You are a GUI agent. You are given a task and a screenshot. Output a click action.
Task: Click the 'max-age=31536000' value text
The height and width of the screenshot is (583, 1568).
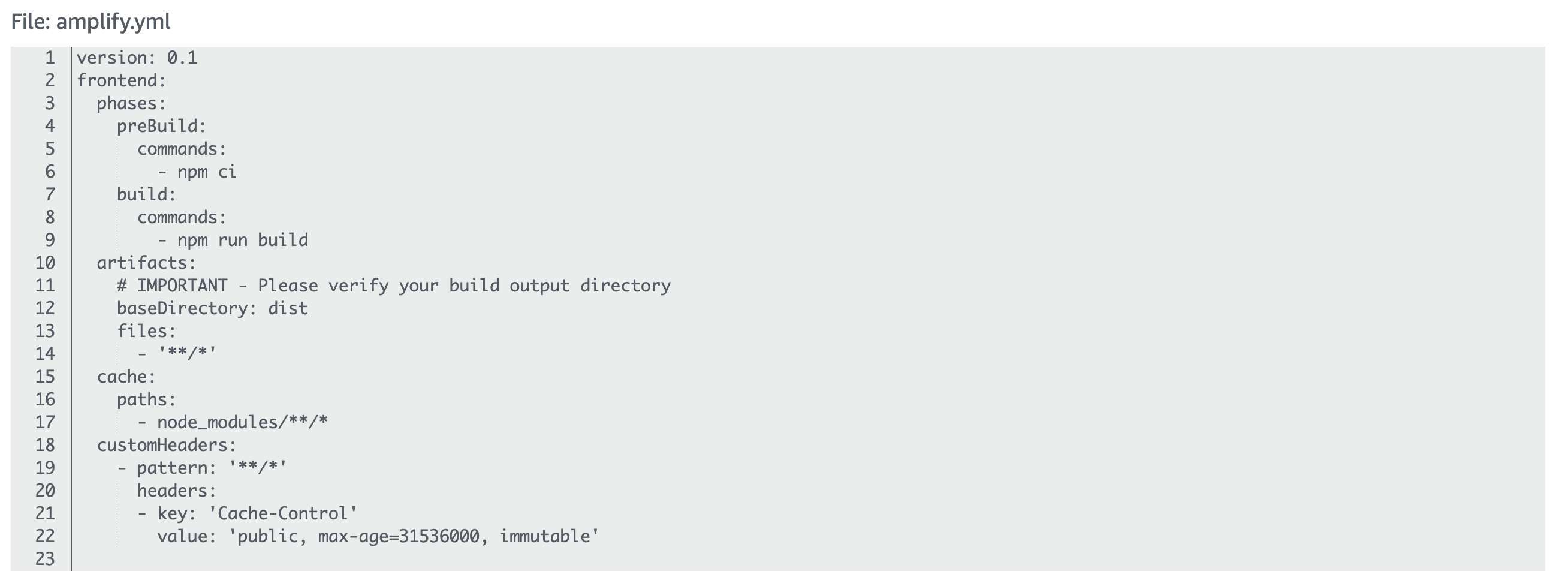pyautogui.click(x=399, y=537)
